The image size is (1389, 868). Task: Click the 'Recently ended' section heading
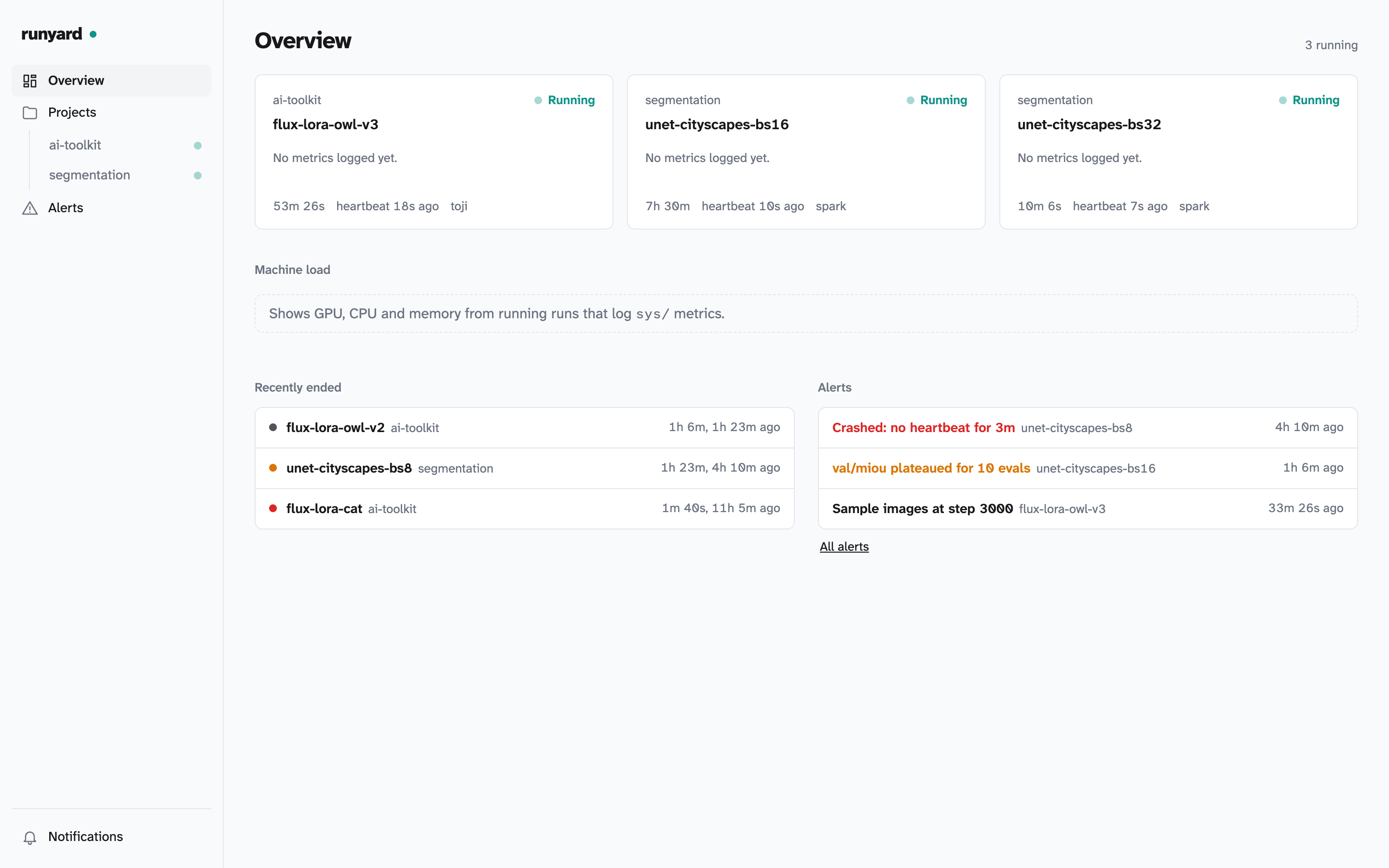click(x=298, y=388)
